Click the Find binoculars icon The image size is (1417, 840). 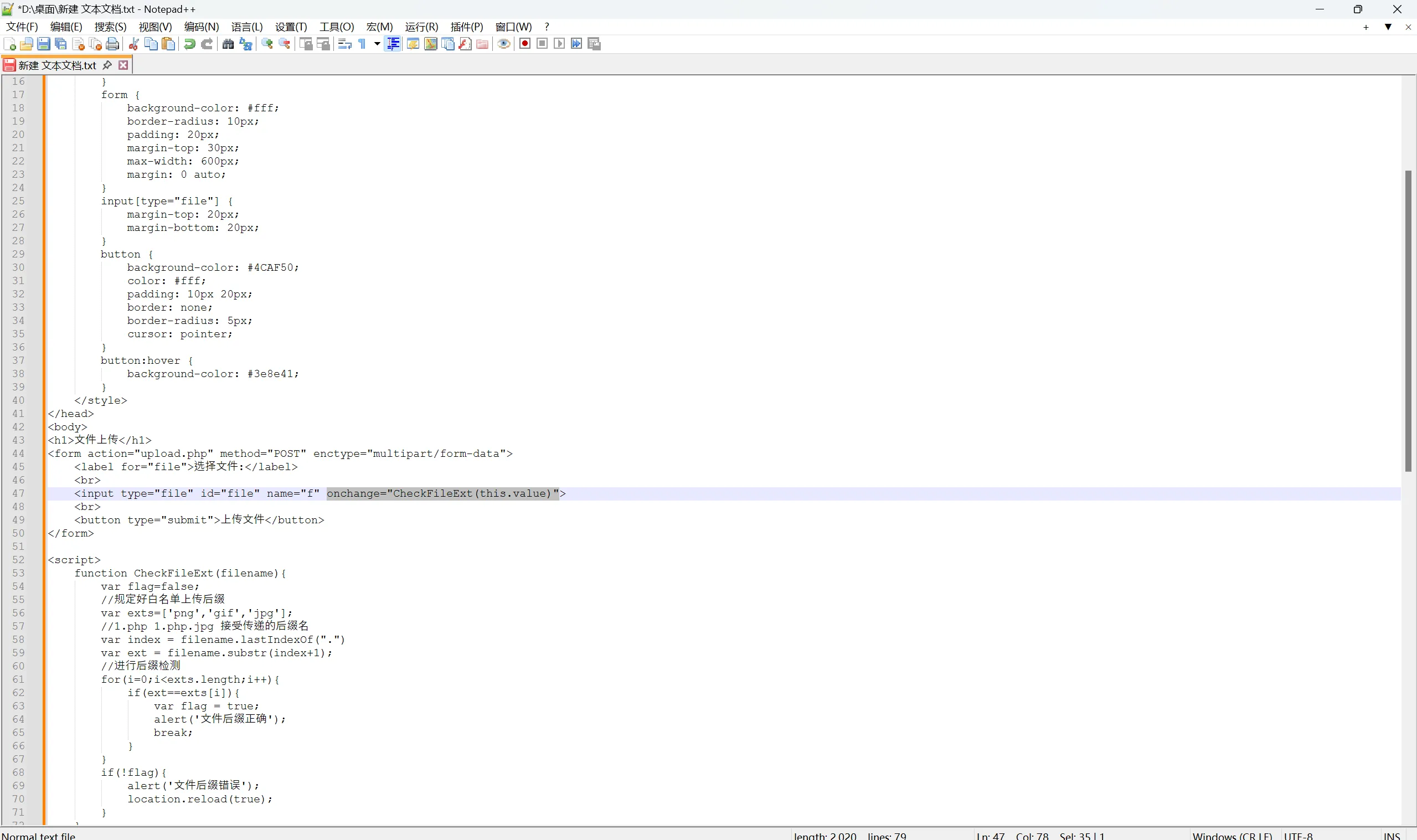[x=228, y=44]
